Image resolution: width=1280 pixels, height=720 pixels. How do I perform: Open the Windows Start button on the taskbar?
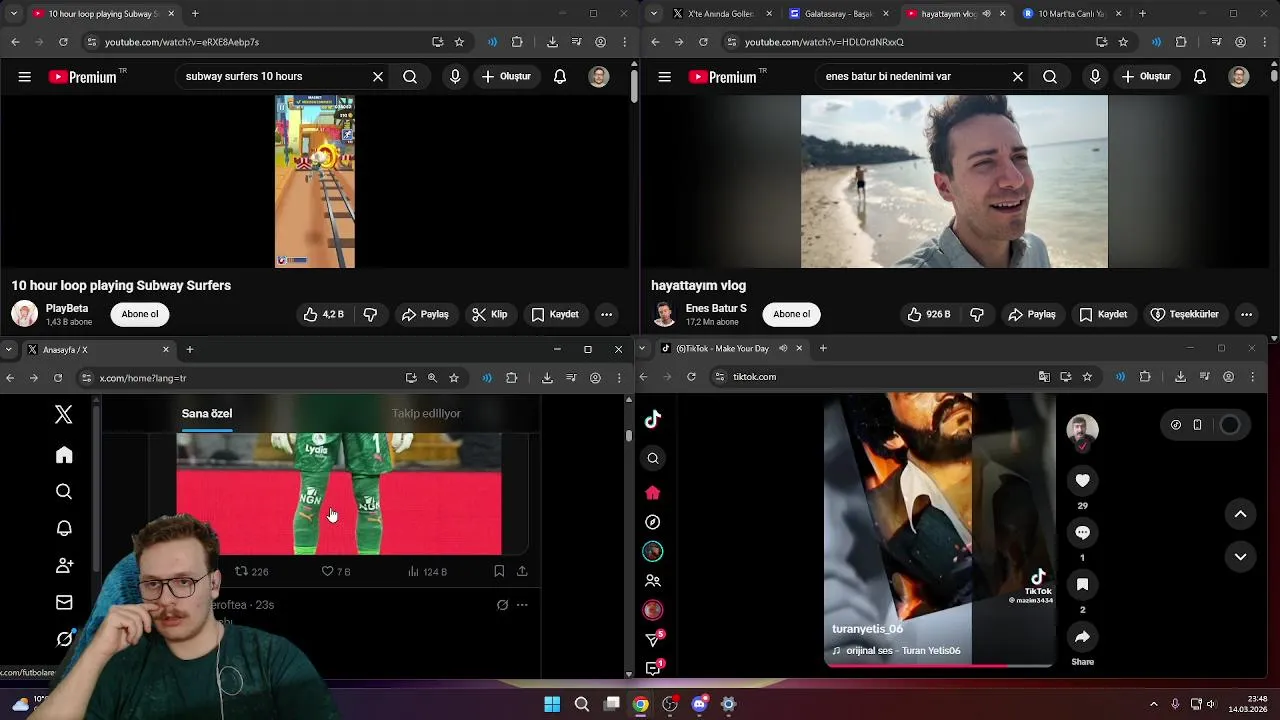(x=552, y=704)
